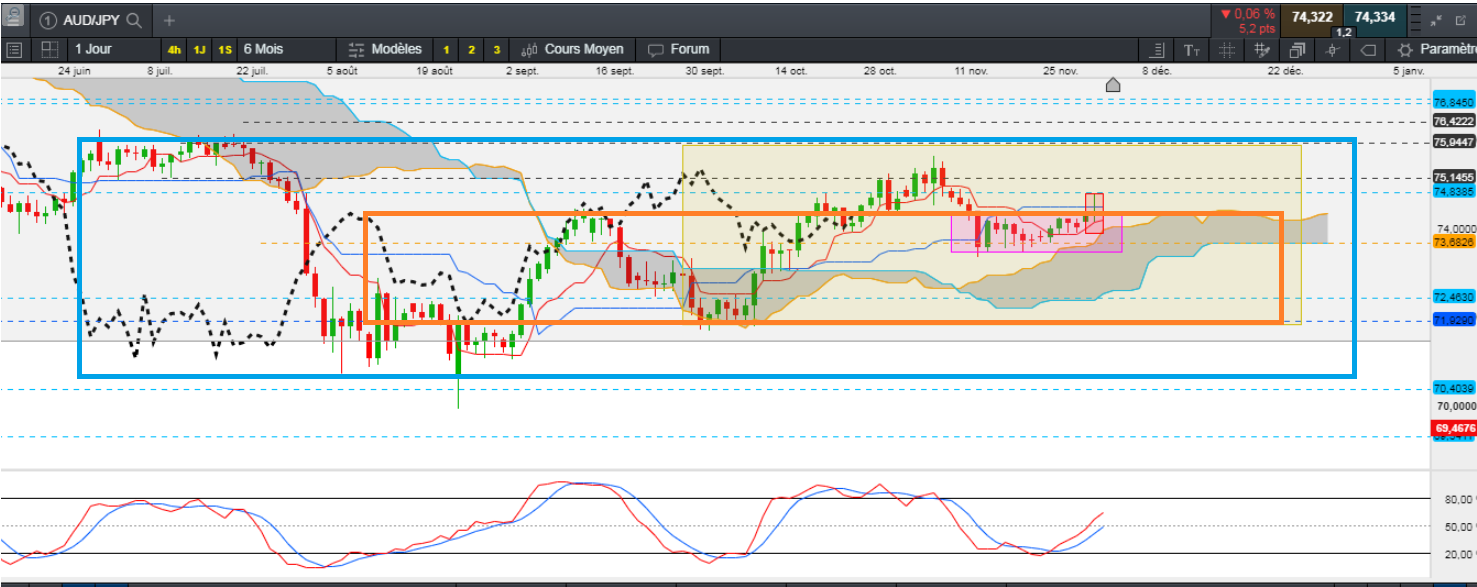Open Paramètres chart settings
The width and height of the screenshot is (1477, 587).
1436,49
